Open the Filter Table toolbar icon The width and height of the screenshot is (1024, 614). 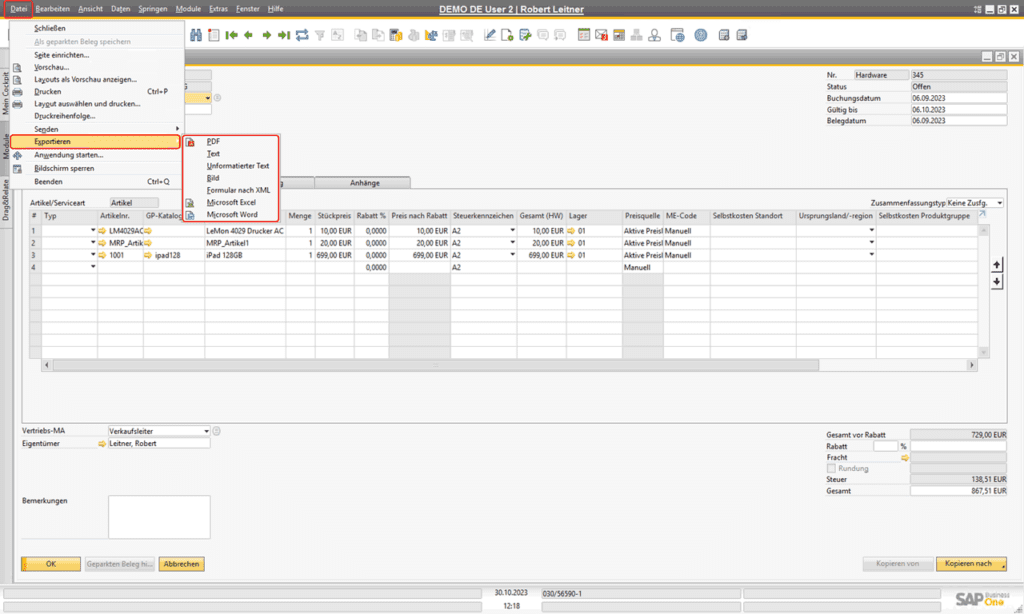[x=321, y=33]
